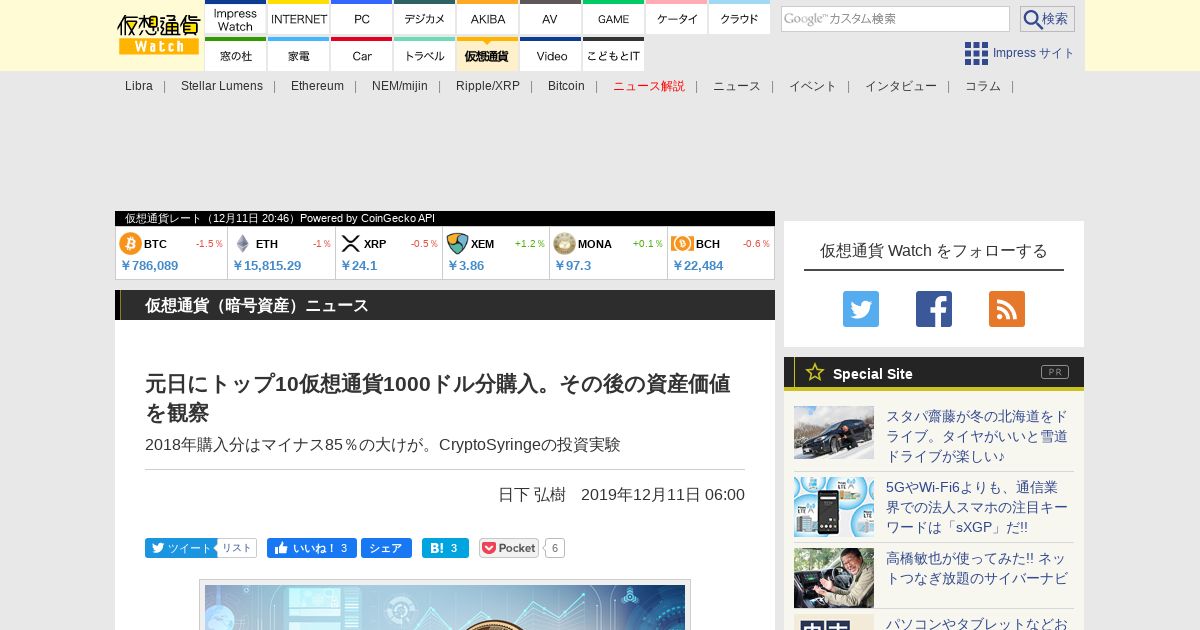The width and height of the screenshot is (1200, 630).
Task: Click the search magnifier 検索 button
Action: pyautogui.click(x=1047, y=19)
